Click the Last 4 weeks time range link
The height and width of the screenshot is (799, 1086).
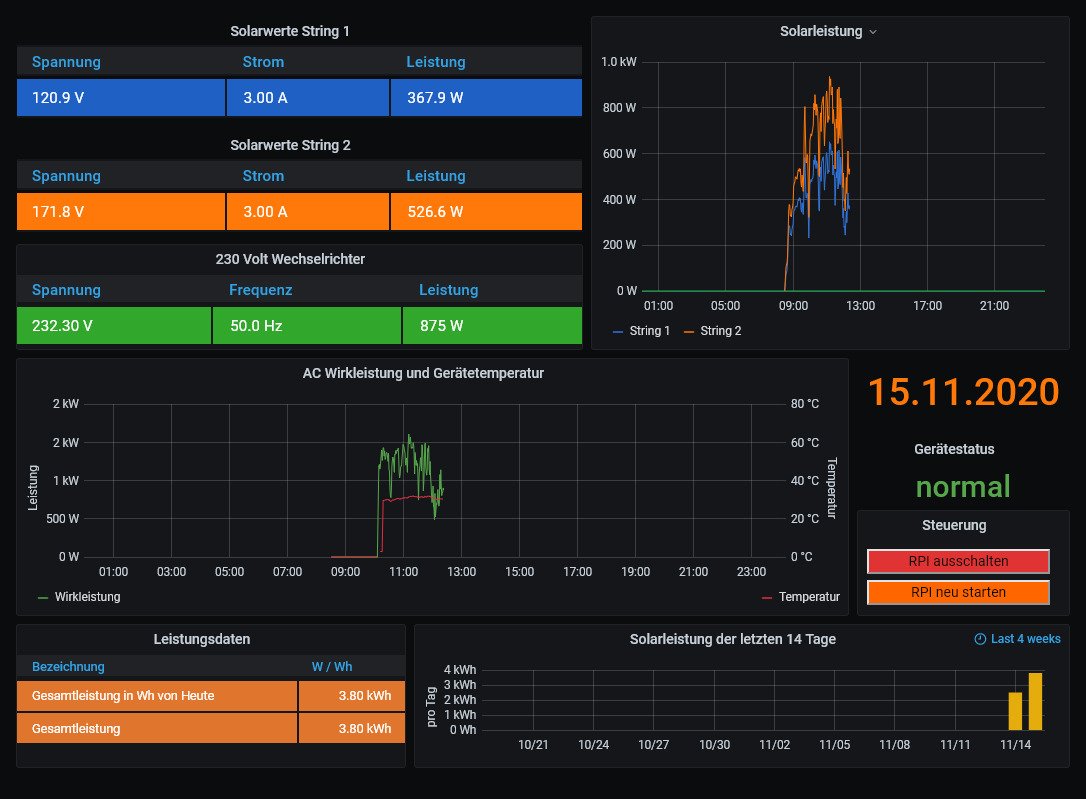1025,639
